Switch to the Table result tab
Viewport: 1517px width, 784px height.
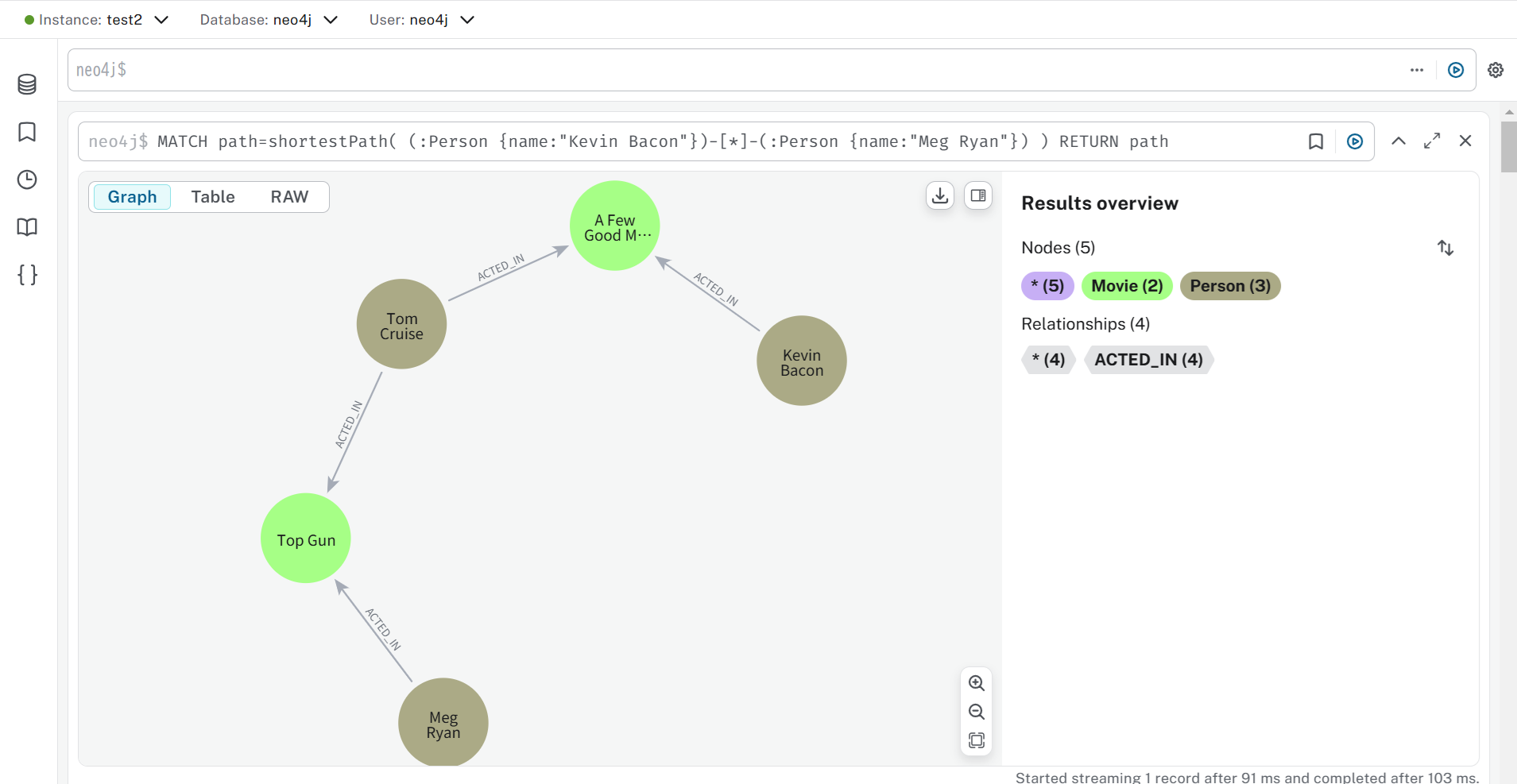(212, 196)
